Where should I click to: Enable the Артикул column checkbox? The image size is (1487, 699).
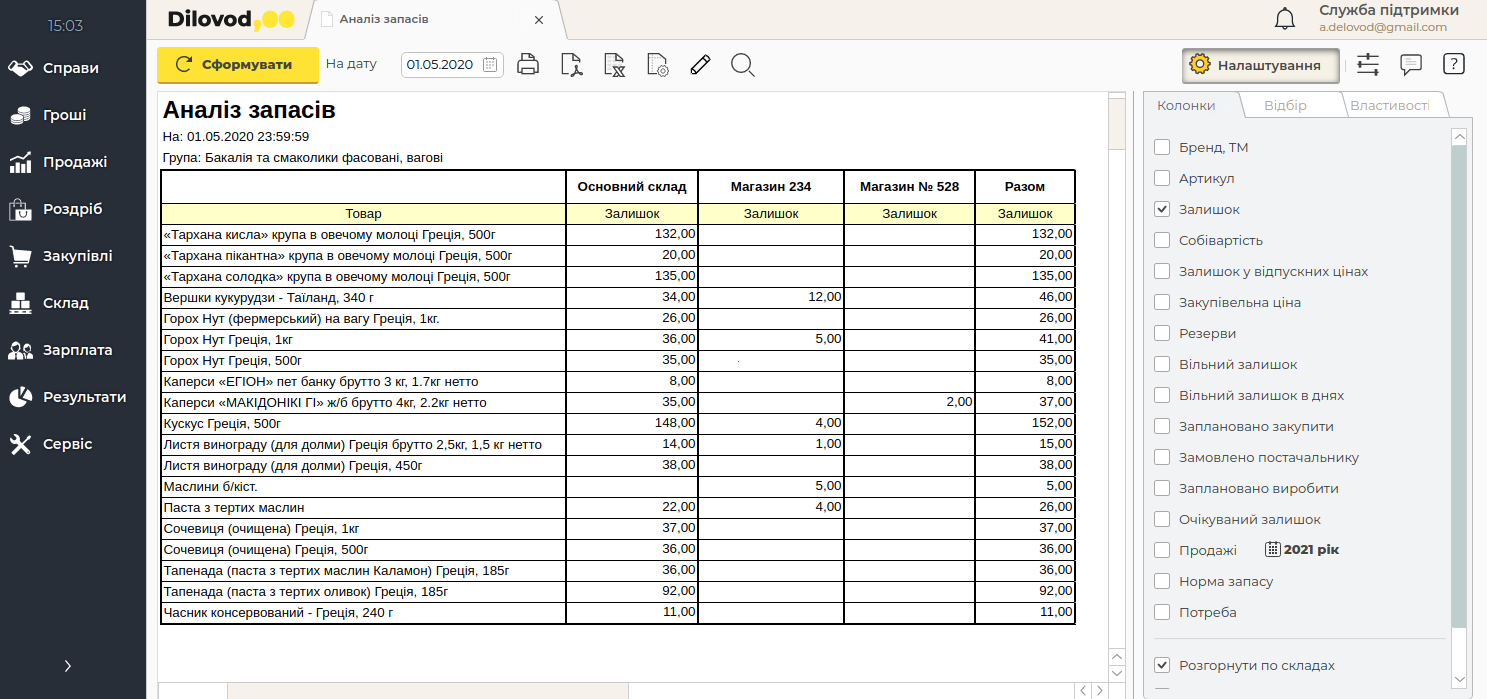point(1162,178)
